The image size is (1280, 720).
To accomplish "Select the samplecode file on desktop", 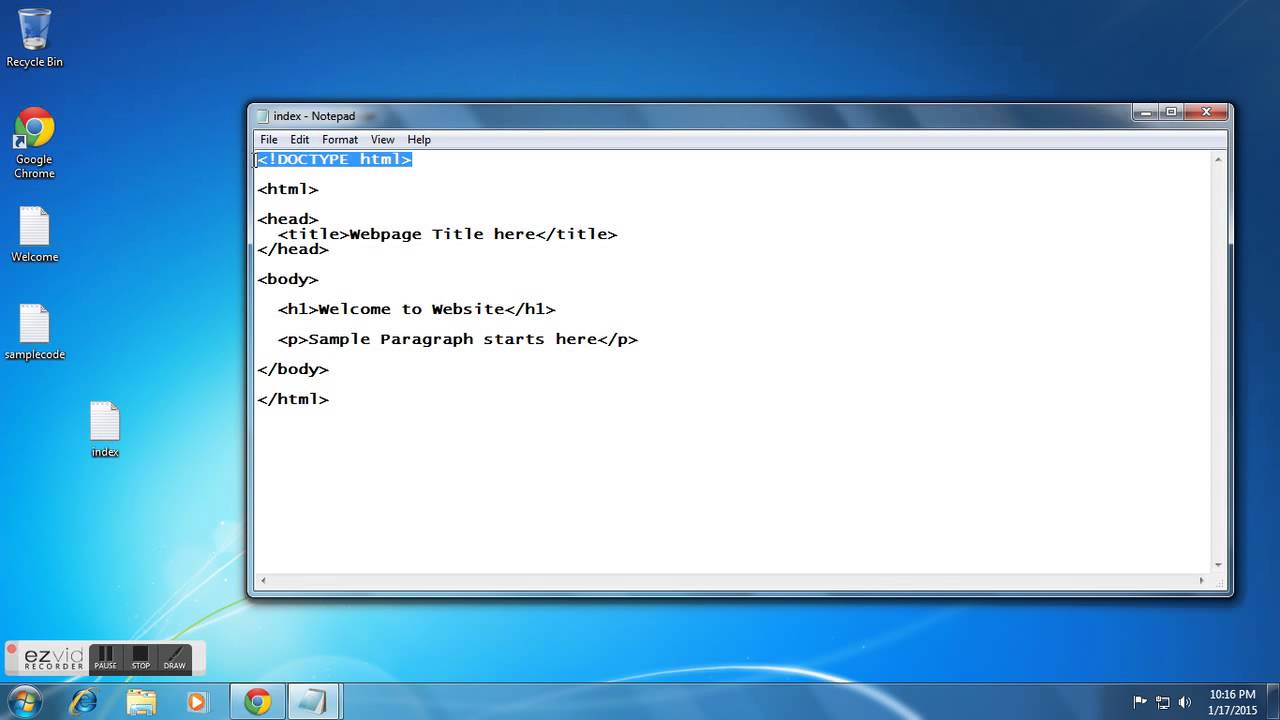I will 34,333.
